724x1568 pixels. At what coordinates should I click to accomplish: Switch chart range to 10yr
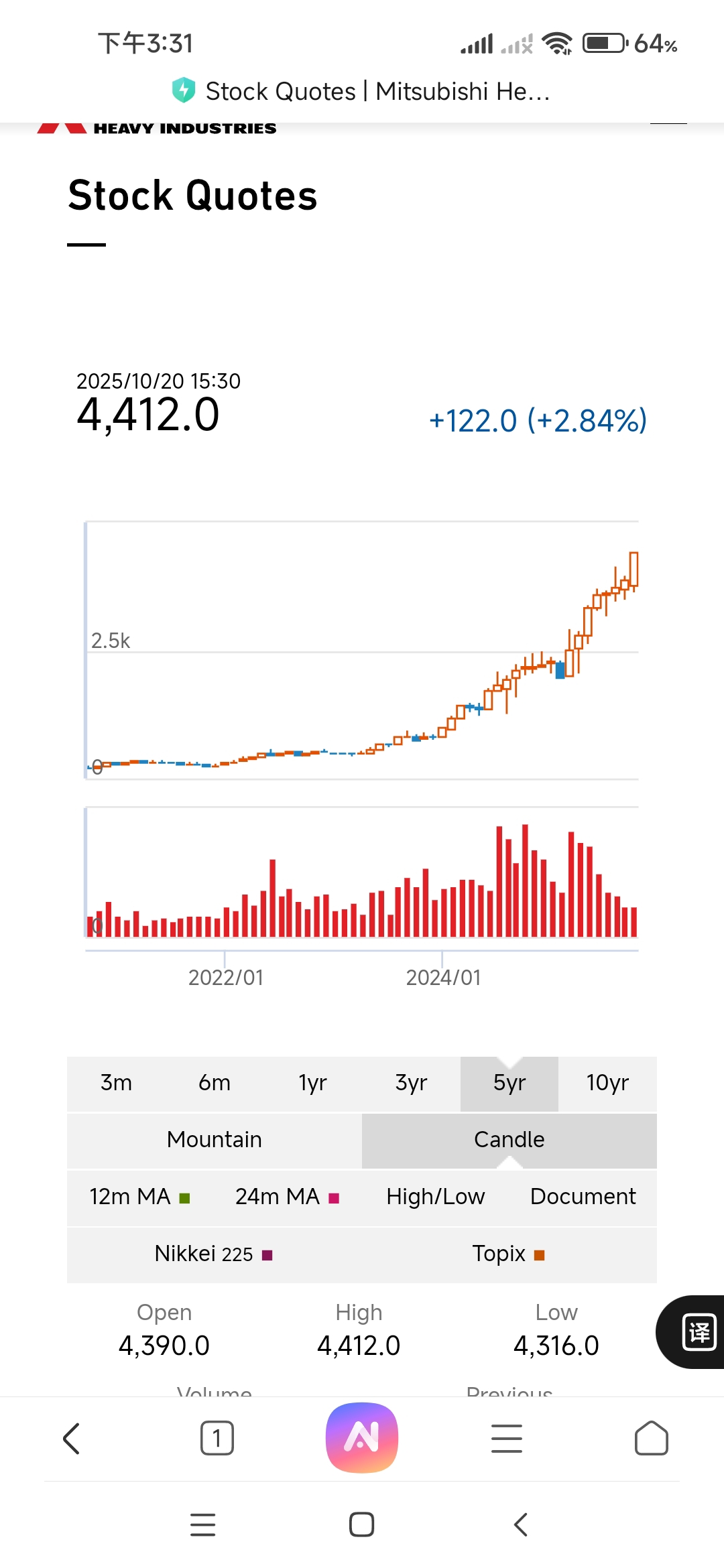tap(607, 1083)
